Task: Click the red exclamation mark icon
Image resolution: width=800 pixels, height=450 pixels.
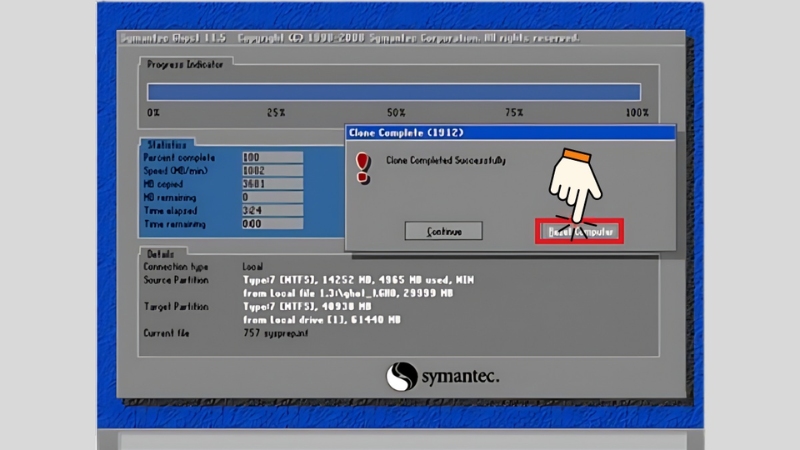Action: pyautogui.click(x=364, y=165)
